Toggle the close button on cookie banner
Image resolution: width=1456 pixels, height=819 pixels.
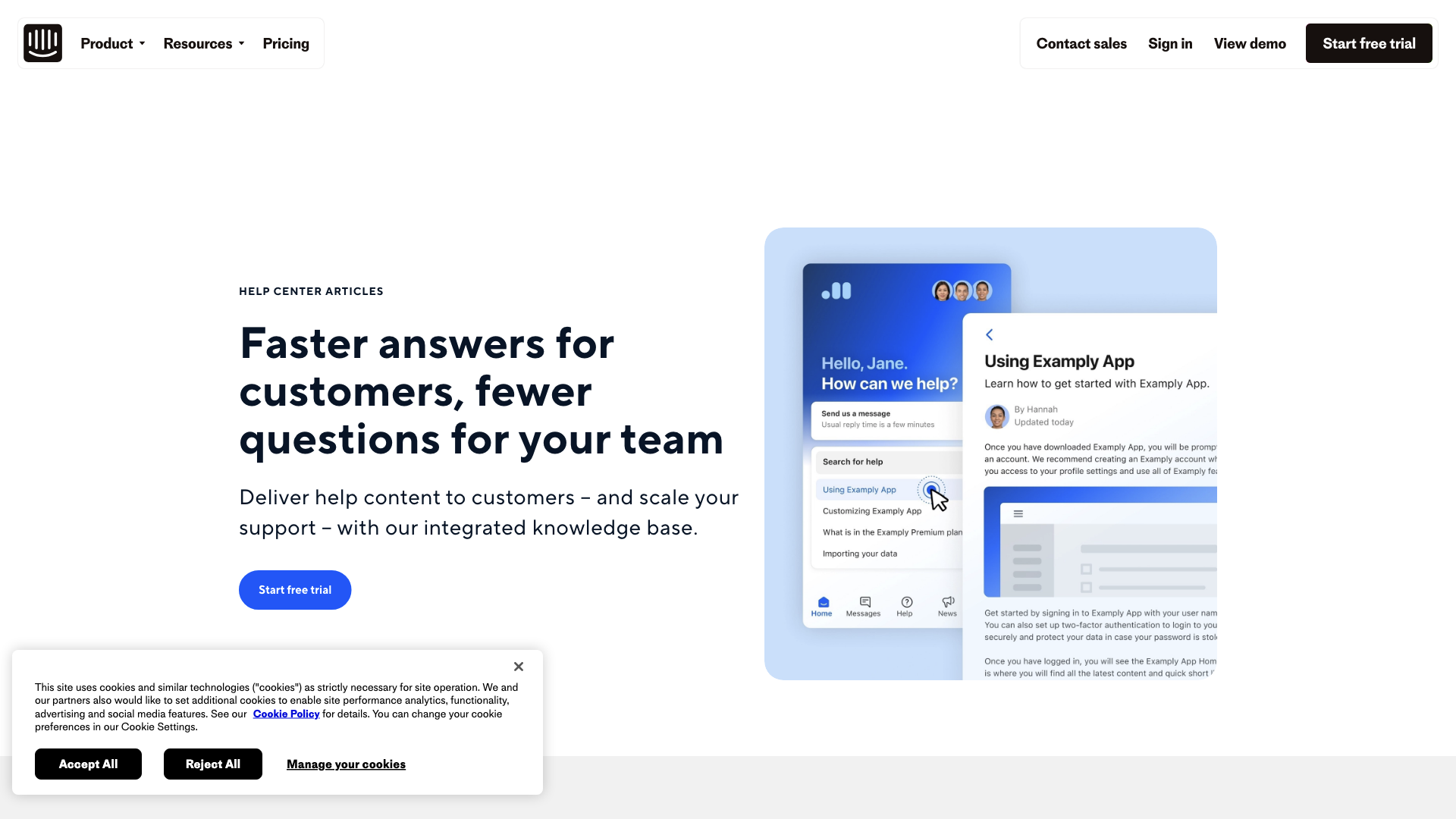click(518, 666)
